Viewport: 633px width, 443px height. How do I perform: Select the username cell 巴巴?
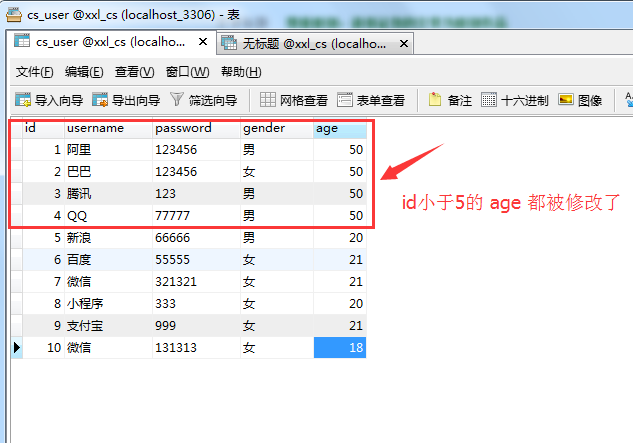point(108,172)
